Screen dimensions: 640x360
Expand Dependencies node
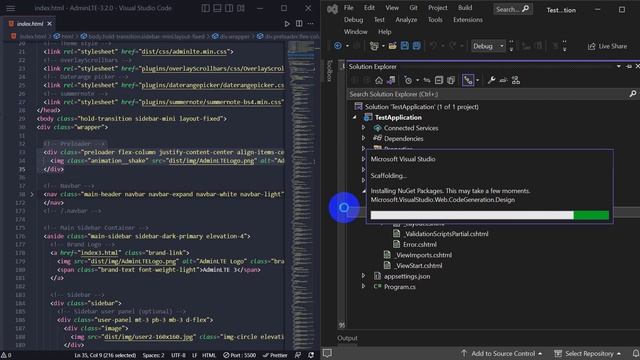click(x=363, y=138)
